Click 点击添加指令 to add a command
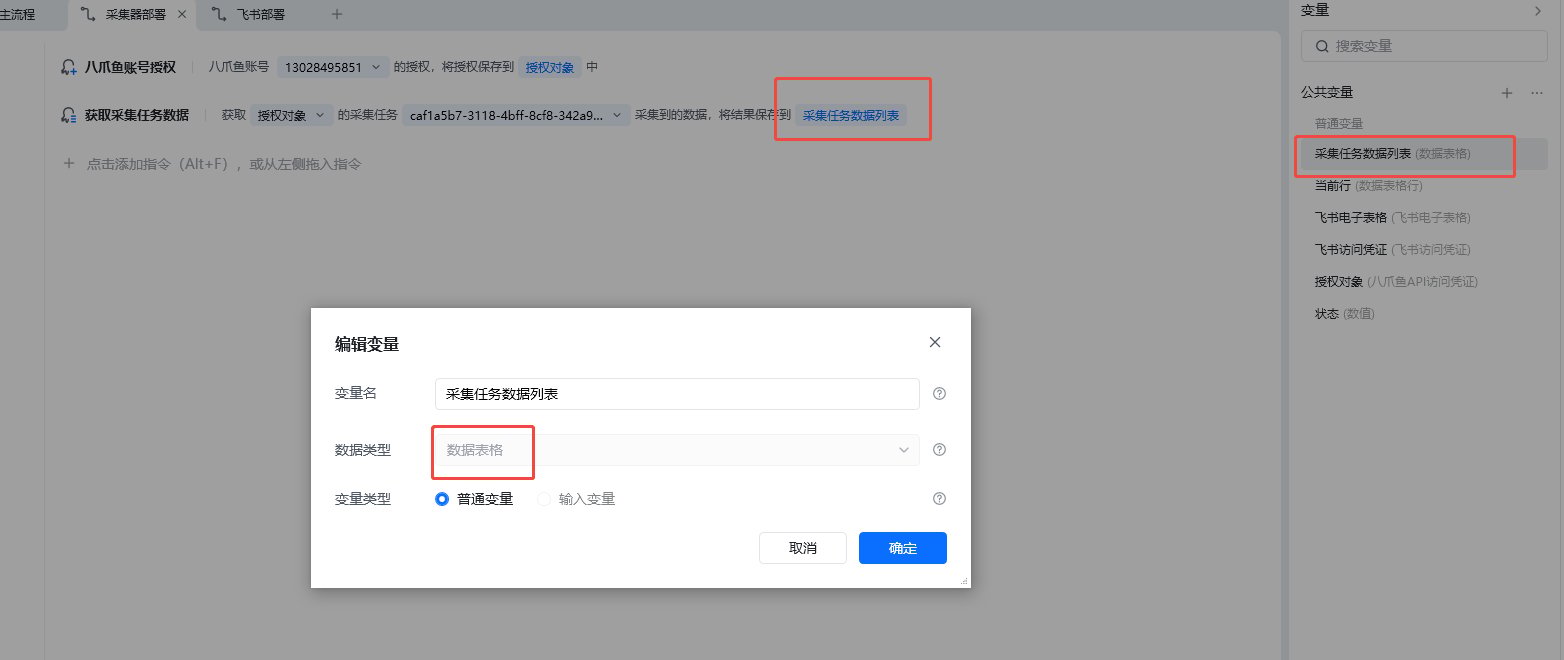This screenshot has height=660, width=1564. point(211,163)
